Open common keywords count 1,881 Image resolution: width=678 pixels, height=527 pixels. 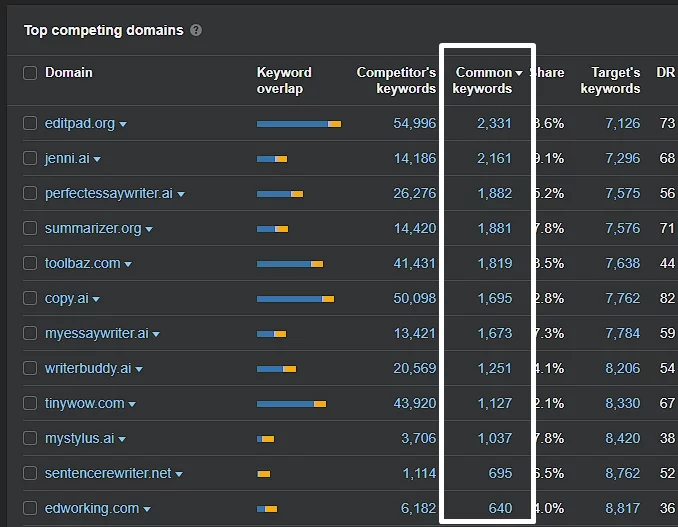pyautogui.click(x=495, y=229)
